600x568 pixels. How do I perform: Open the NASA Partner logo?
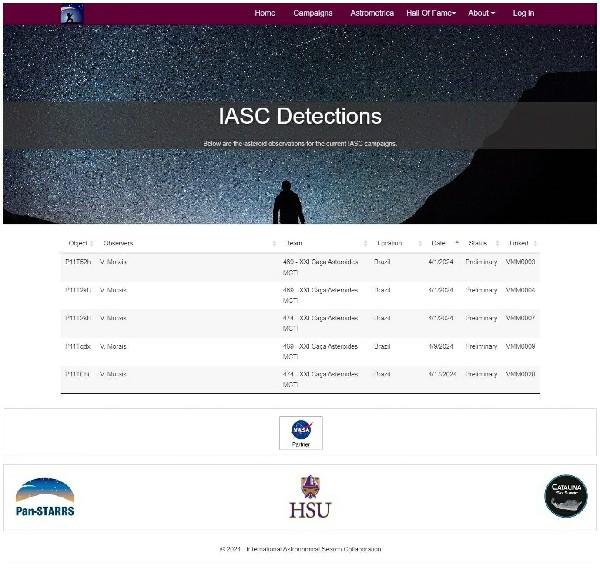[x=301, y=432]
